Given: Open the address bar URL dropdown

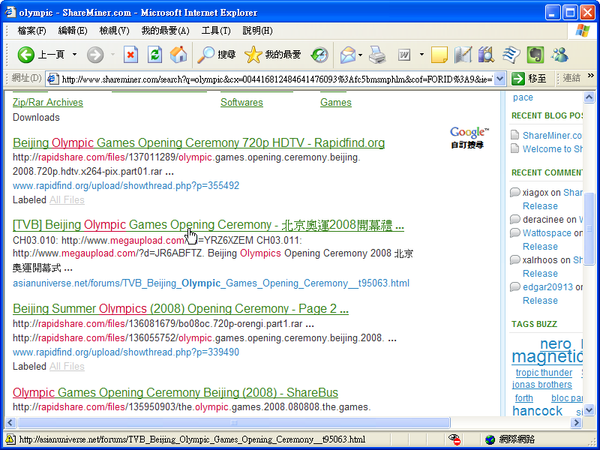Looking at the screenshot, I should click(x=499, y=79).
